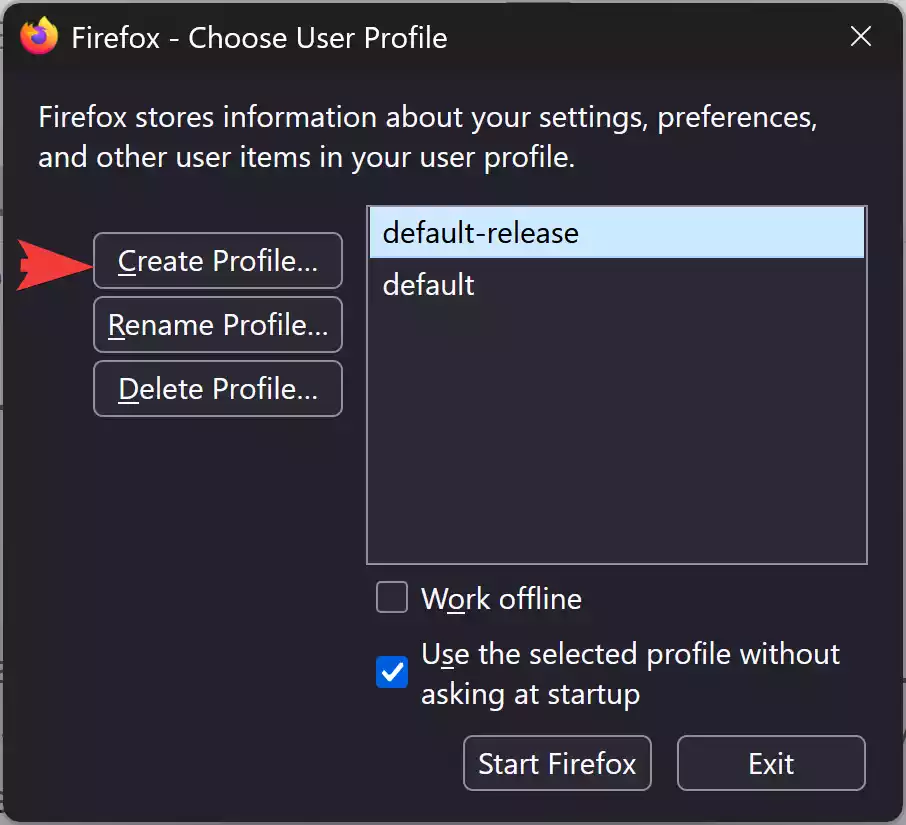
Task: Launch Firefox with the selected profile
Action: click(x=557, y=763)
